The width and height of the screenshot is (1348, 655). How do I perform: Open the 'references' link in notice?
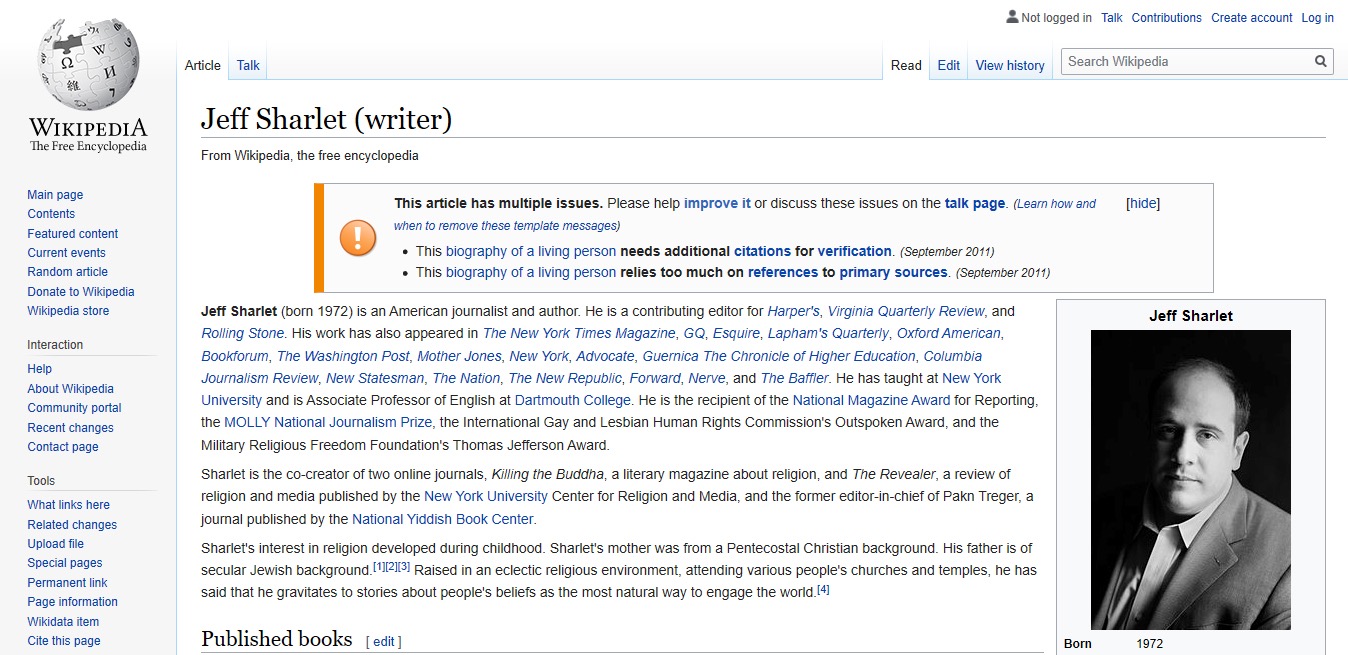pyautogui.click(x=783, y=272)
